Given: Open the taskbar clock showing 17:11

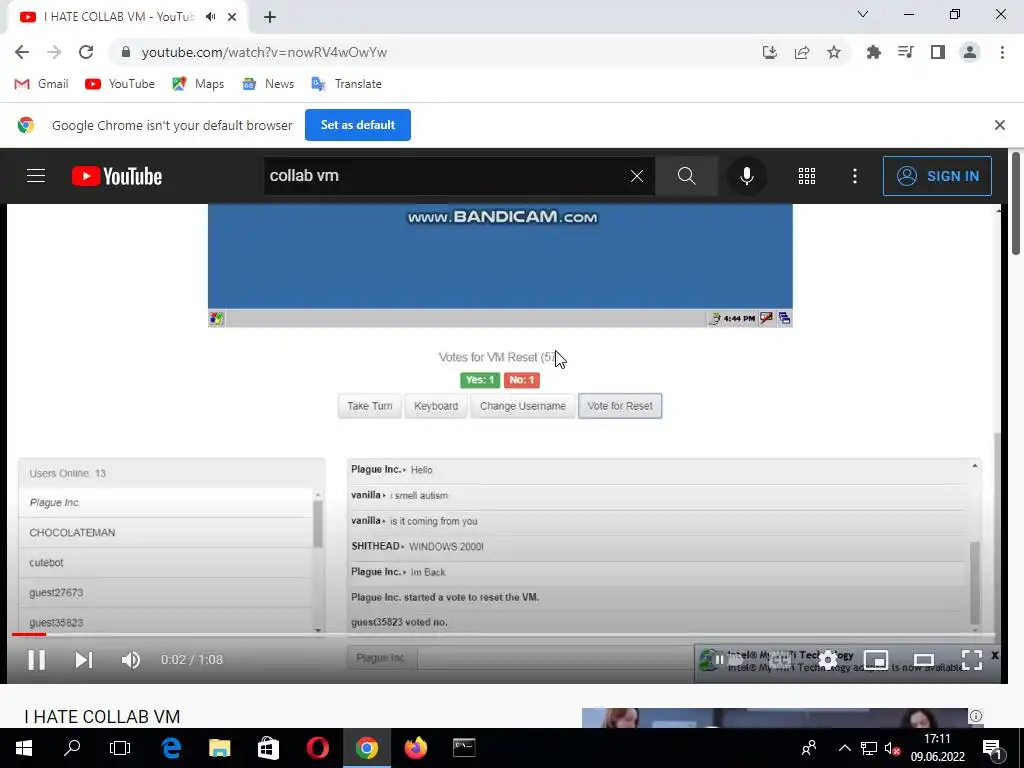Looking at the screenshot, I should point(937,748).
